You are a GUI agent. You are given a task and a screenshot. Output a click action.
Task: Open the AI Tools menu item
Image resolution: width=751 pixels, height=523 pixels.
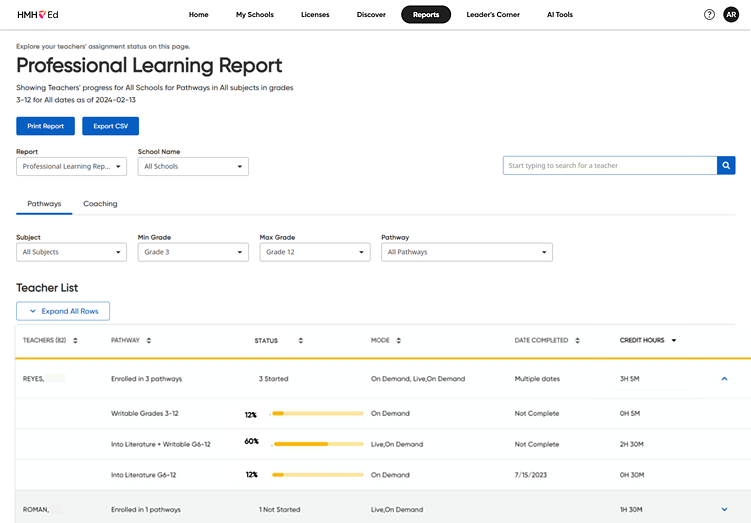[x=560, y=15]
